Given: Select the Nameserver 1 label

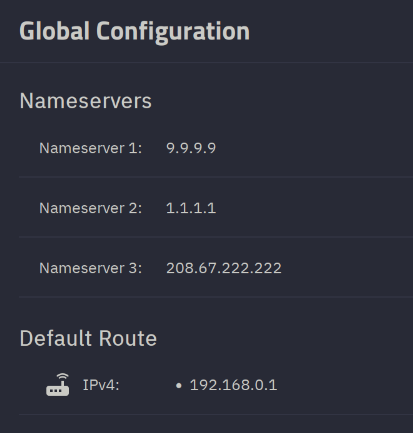Looking at the screenshot, I should 91,148.
